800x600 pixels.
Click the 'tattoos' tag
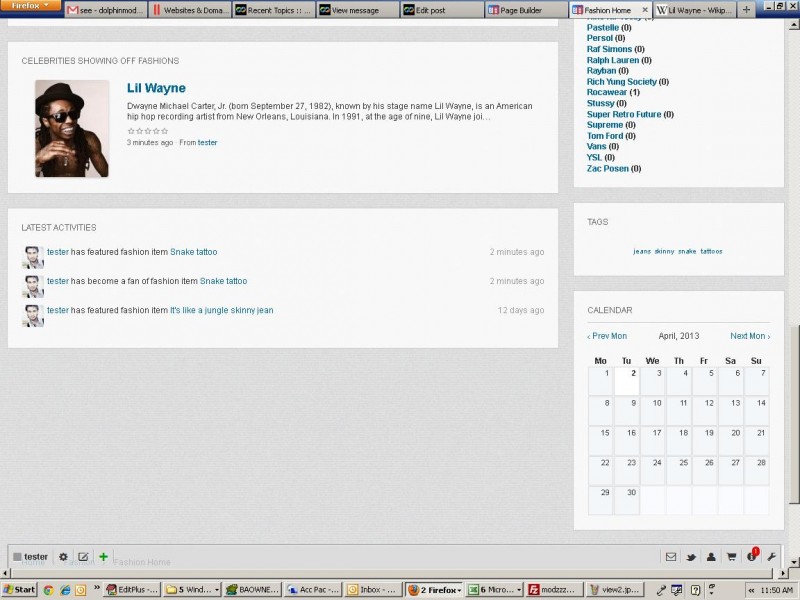pos(711,251)
